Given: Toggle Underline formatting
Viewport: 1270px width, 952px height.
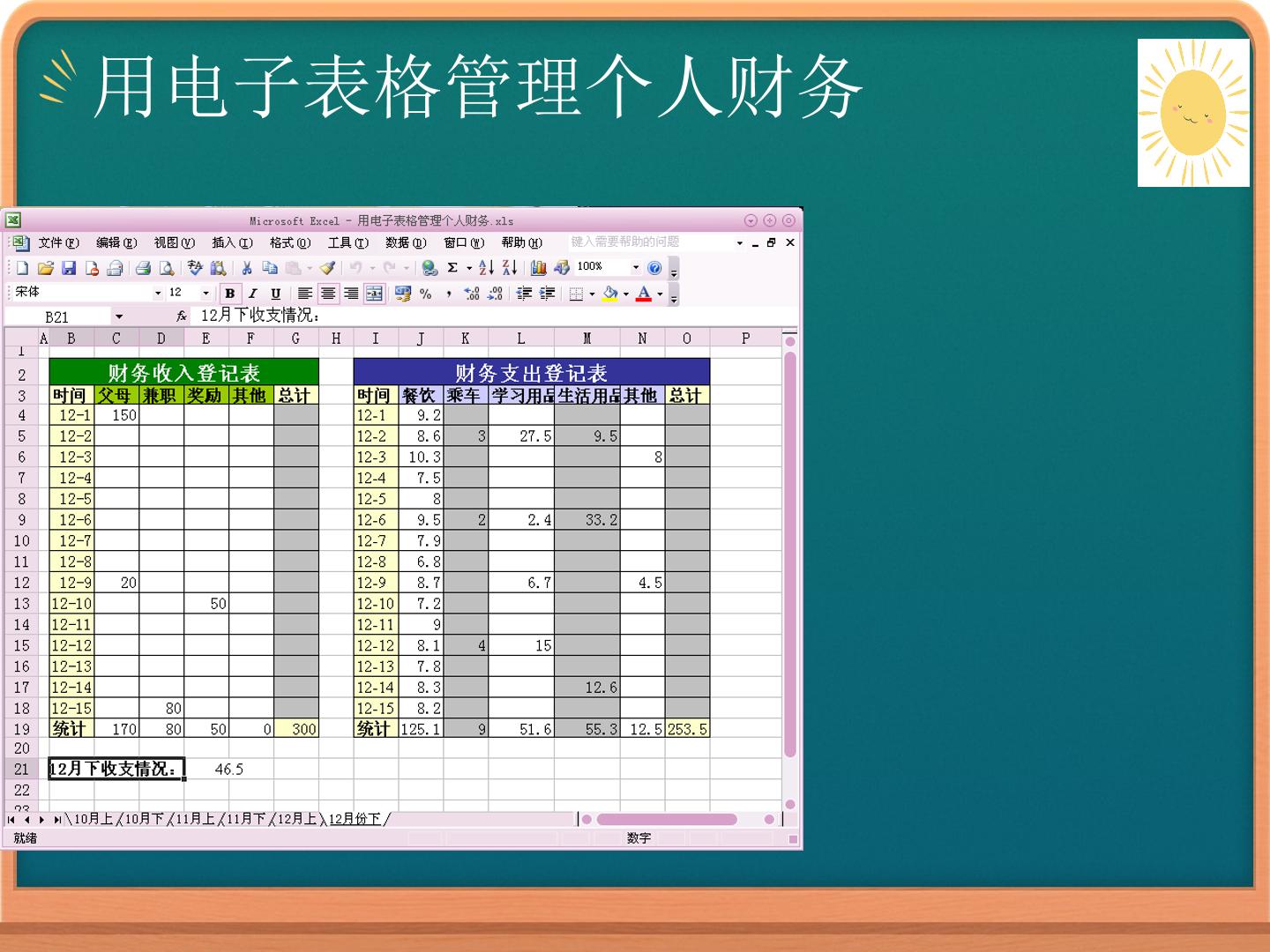Looking at the screenshot, I should (275, 294).
